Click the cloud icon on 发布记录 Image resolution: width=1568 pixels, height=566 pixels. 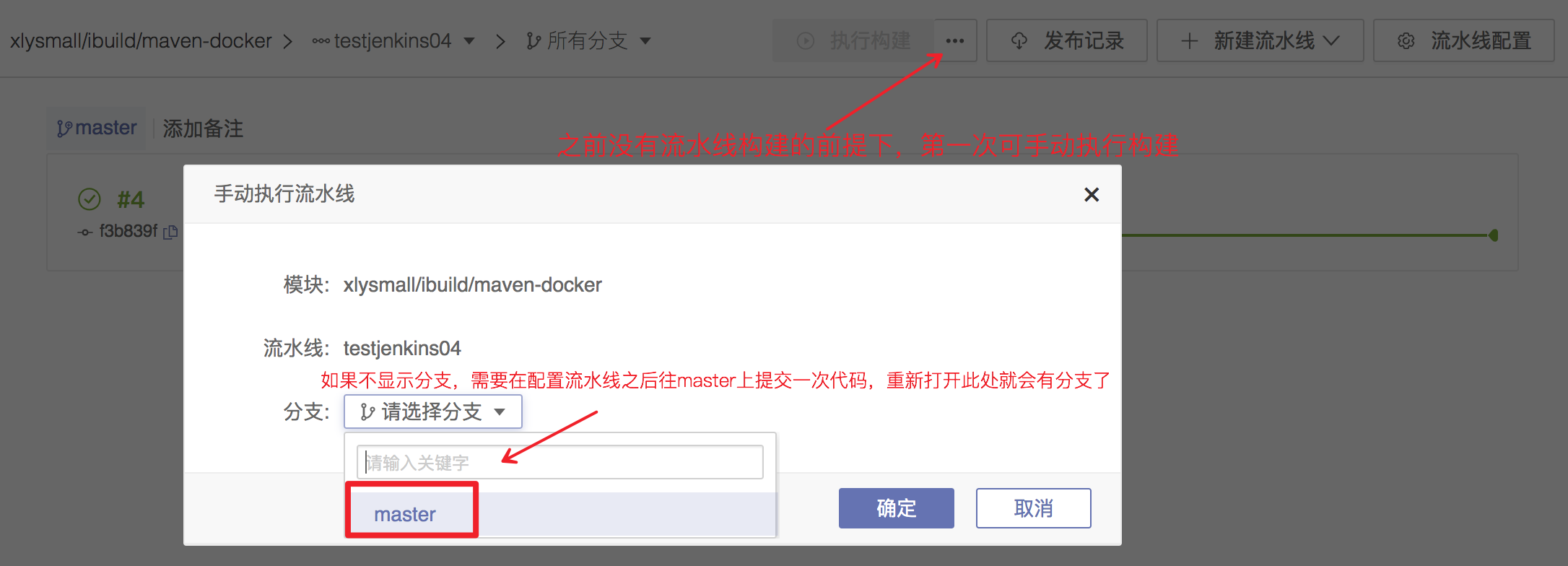click(x=1019, y=41)
